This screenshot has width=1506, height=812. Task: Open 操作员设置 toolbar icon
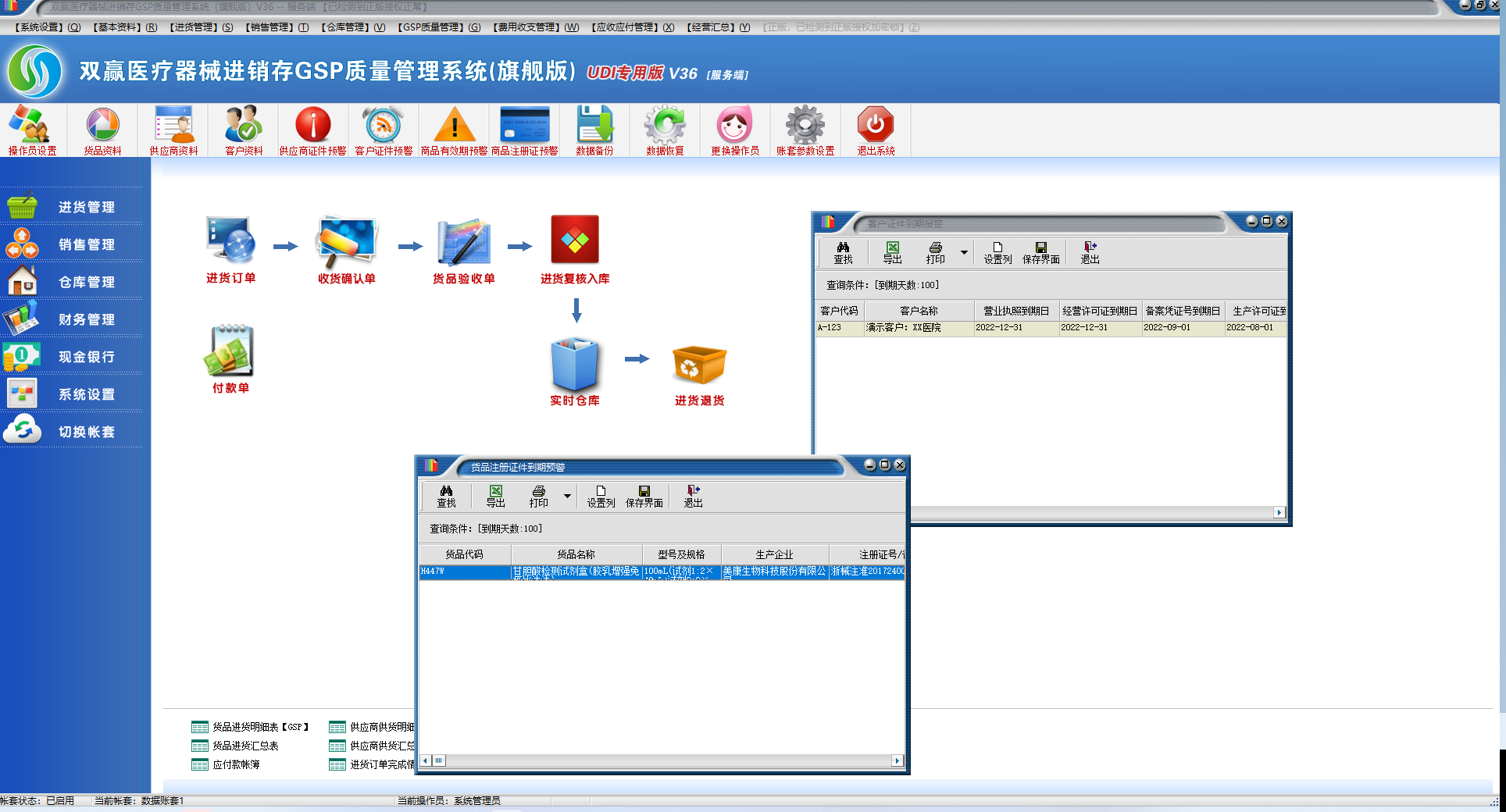(x=32, y=130)
